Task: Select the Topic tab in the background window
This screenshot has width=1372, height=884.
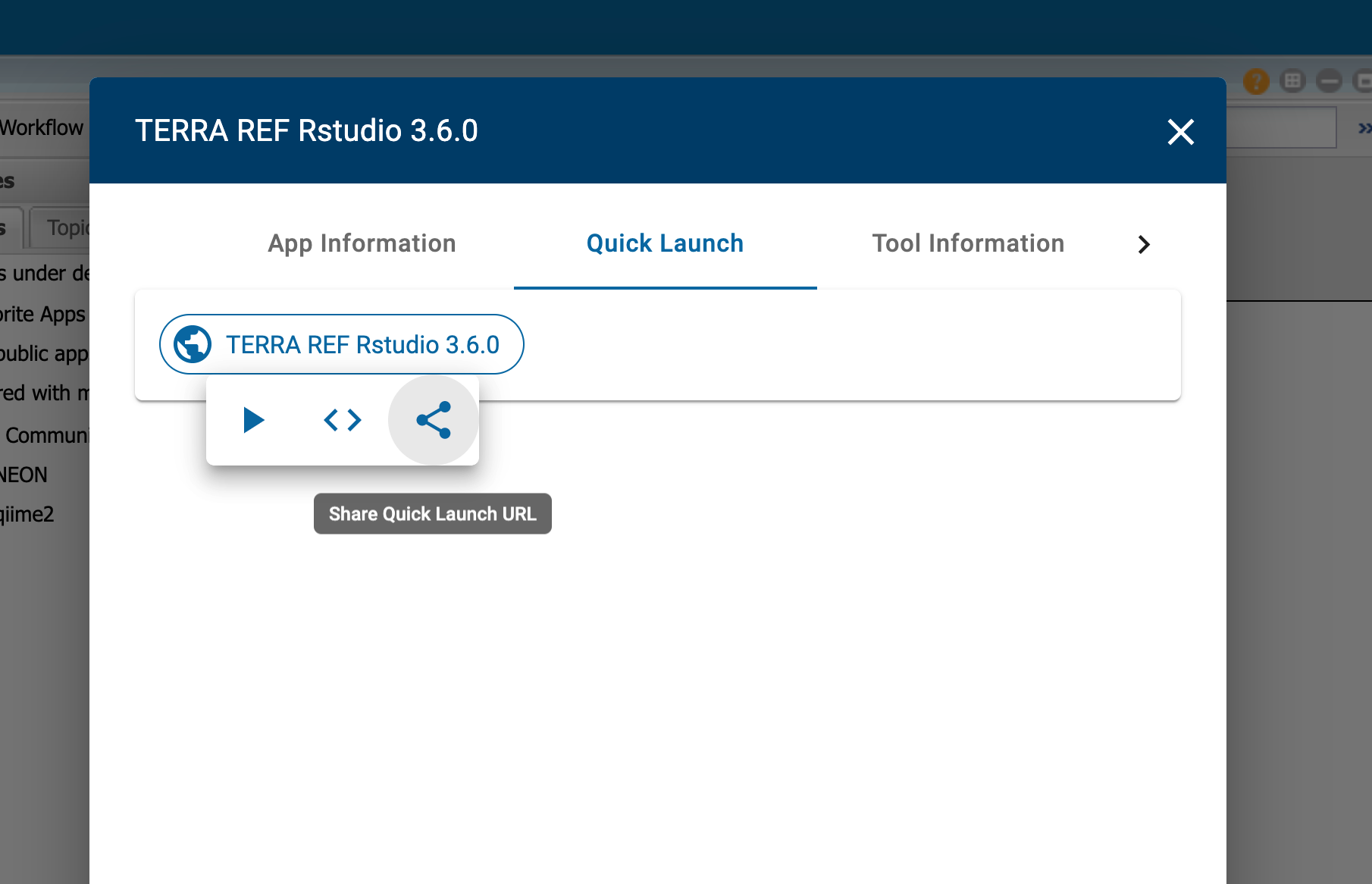Action: point(61,227)
